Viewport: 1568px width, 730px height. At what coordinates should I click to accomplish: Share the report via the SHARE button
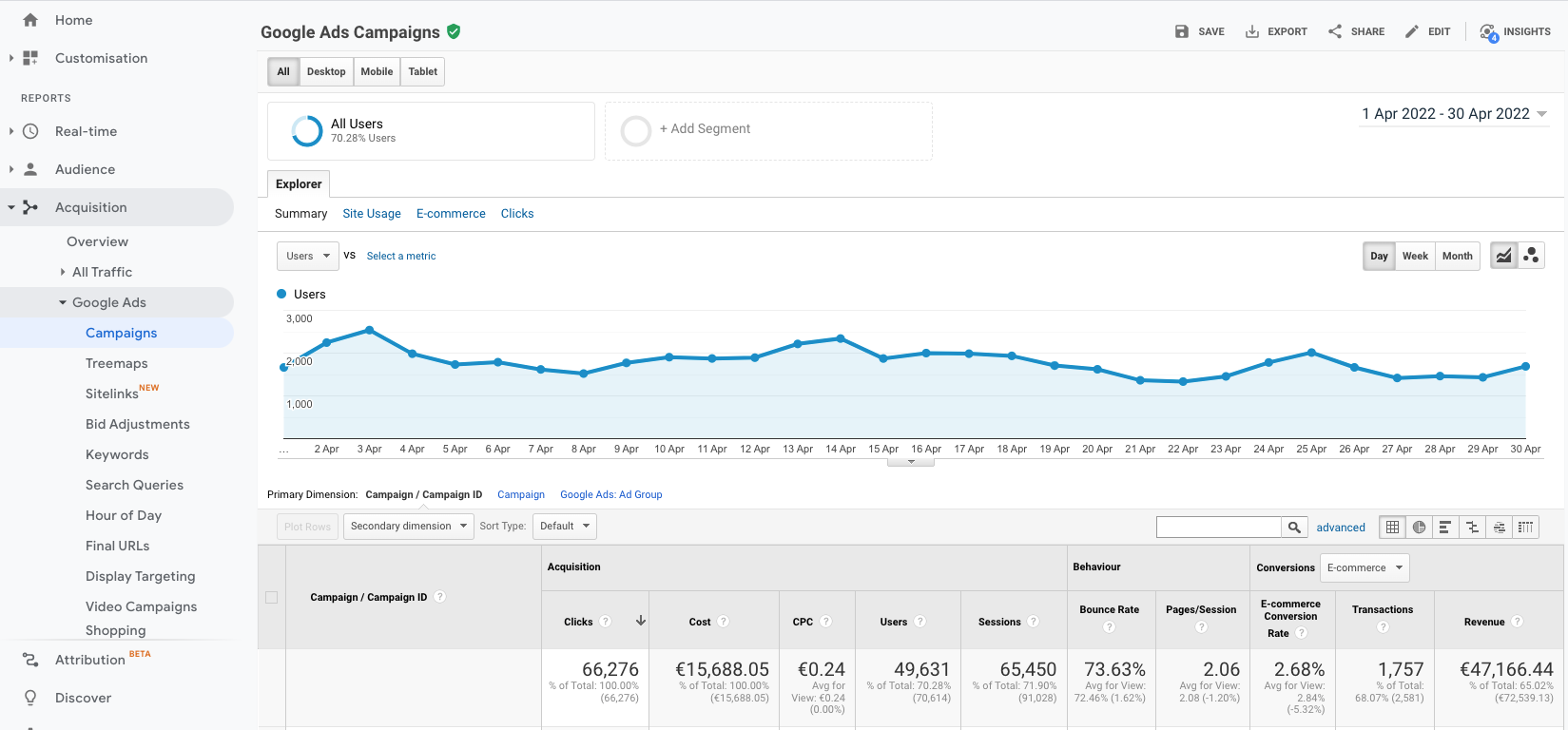[x=1356, y=31]
